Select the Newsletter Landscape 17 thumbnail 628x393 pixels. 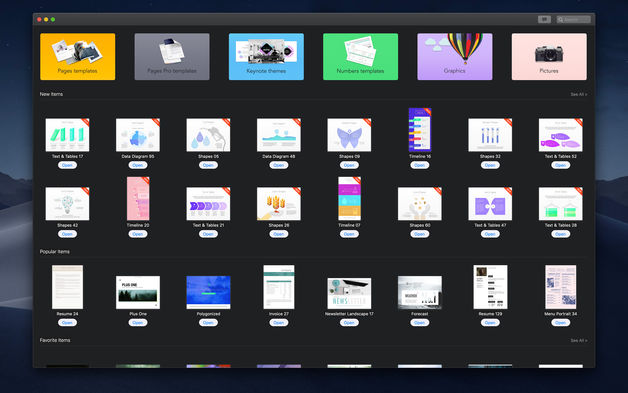[349, 293]
